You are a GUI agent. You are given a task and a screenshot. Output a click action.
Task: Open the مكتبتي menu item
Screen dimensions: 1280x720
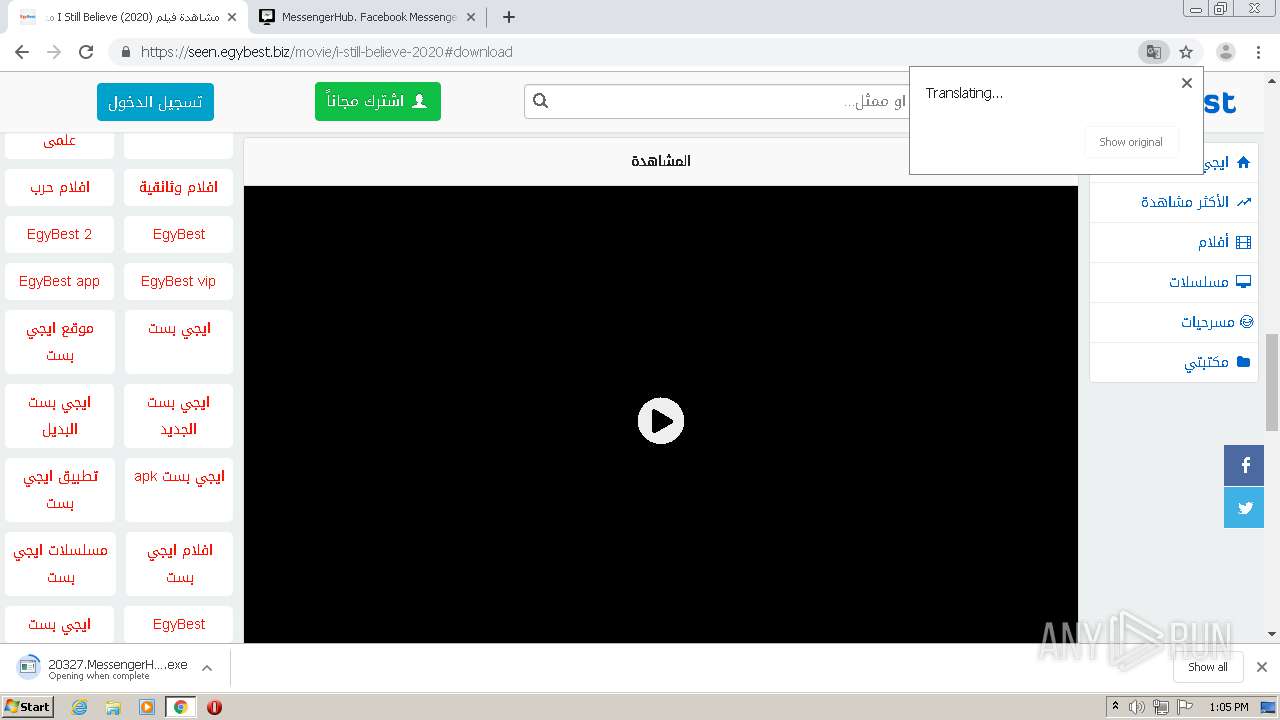pyautogui.click(x=1174, y=362)
